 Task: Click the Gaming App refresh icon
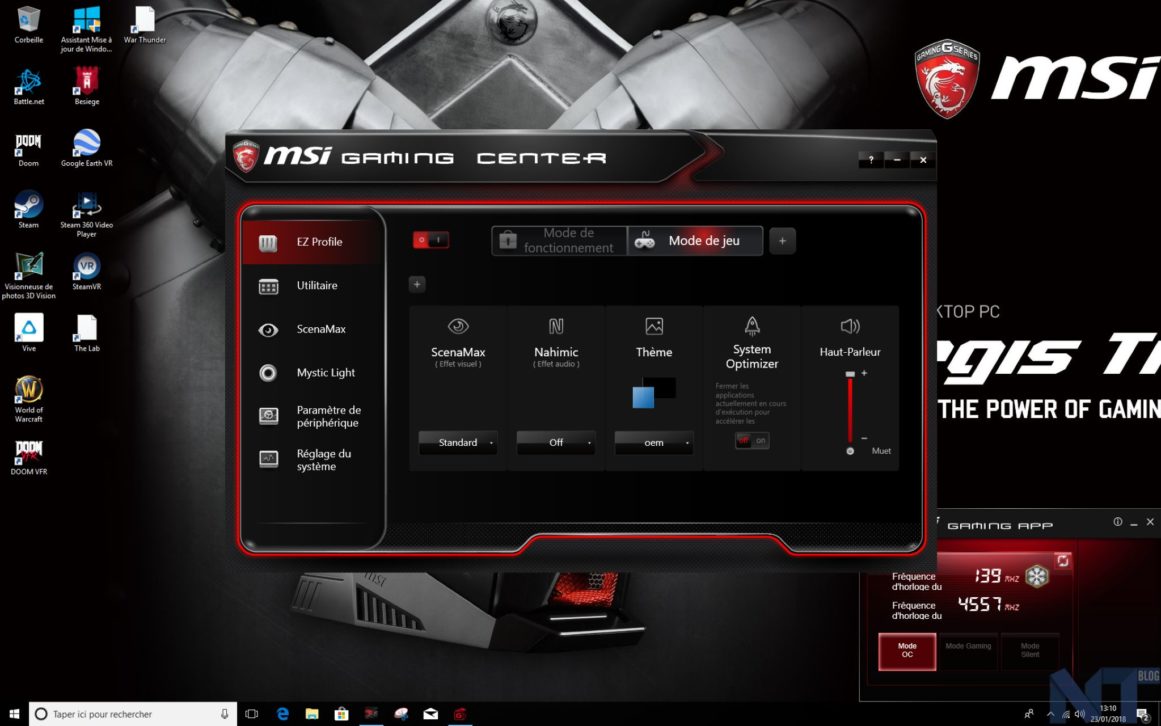tap(1063, 561)
